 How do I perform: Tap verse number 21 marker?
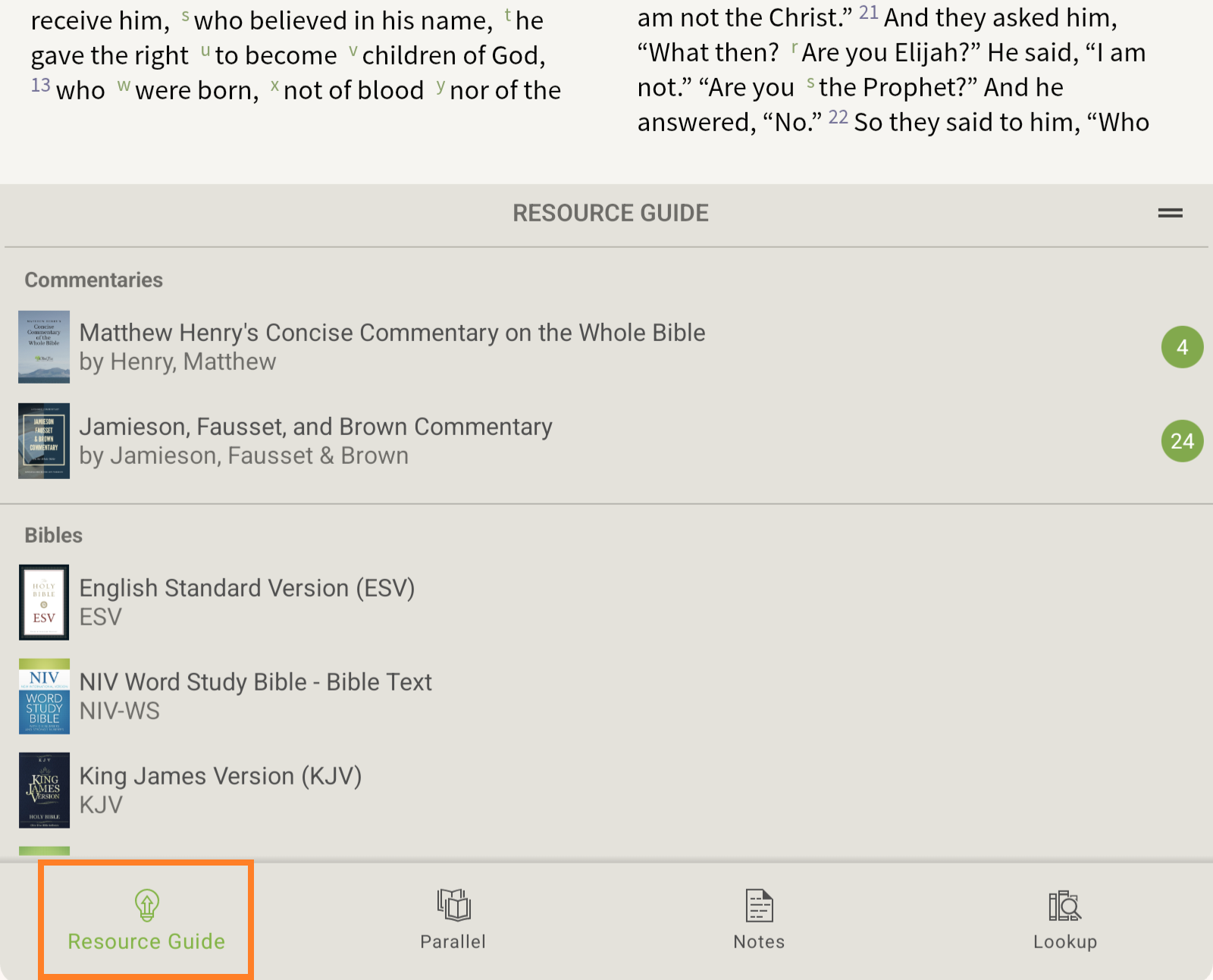coord(868,13)
